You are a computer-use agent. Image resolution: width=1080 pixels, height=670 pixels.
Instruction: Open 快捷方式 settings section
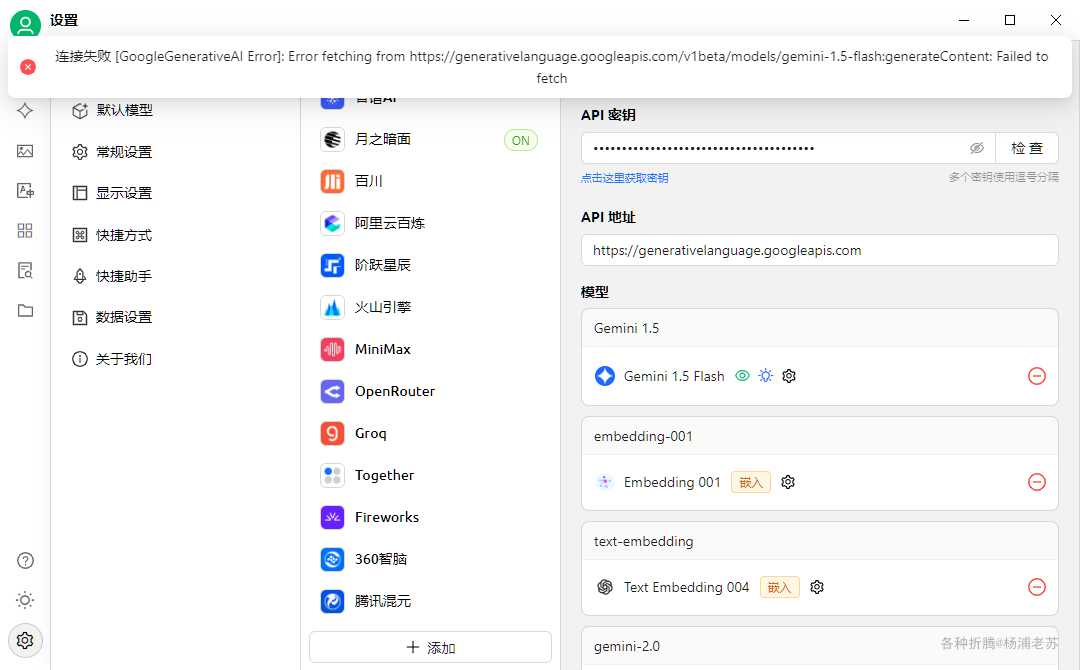(112, 235)
